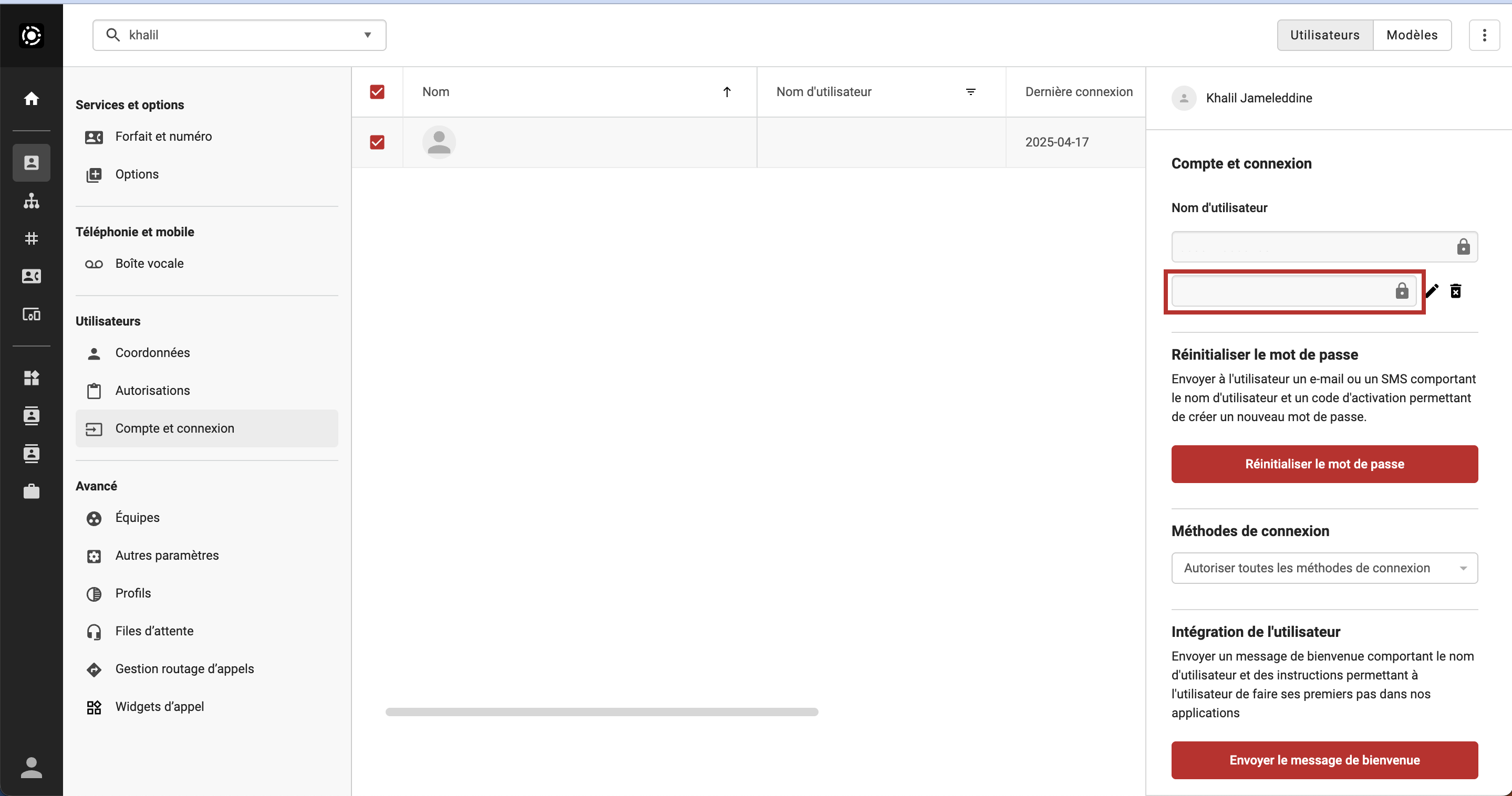
Task: Open Profils settings
Action: [x=206, y=594]
